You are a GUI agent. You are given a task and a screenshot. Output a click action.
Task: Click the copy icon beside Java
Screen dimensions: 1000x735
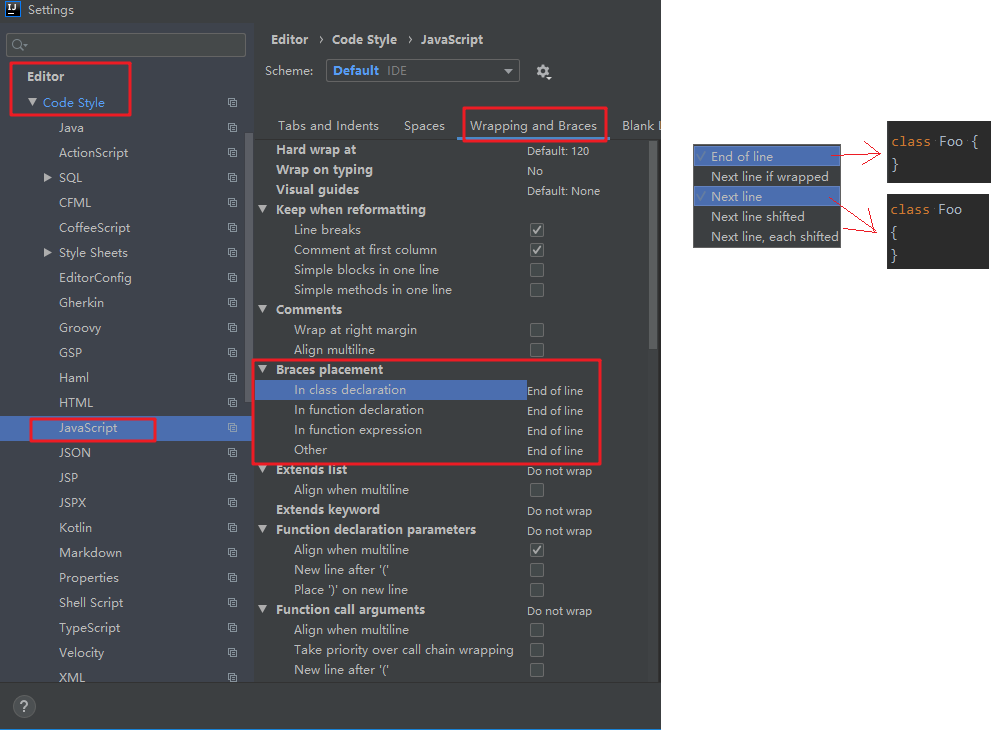[x=233, y=128]
